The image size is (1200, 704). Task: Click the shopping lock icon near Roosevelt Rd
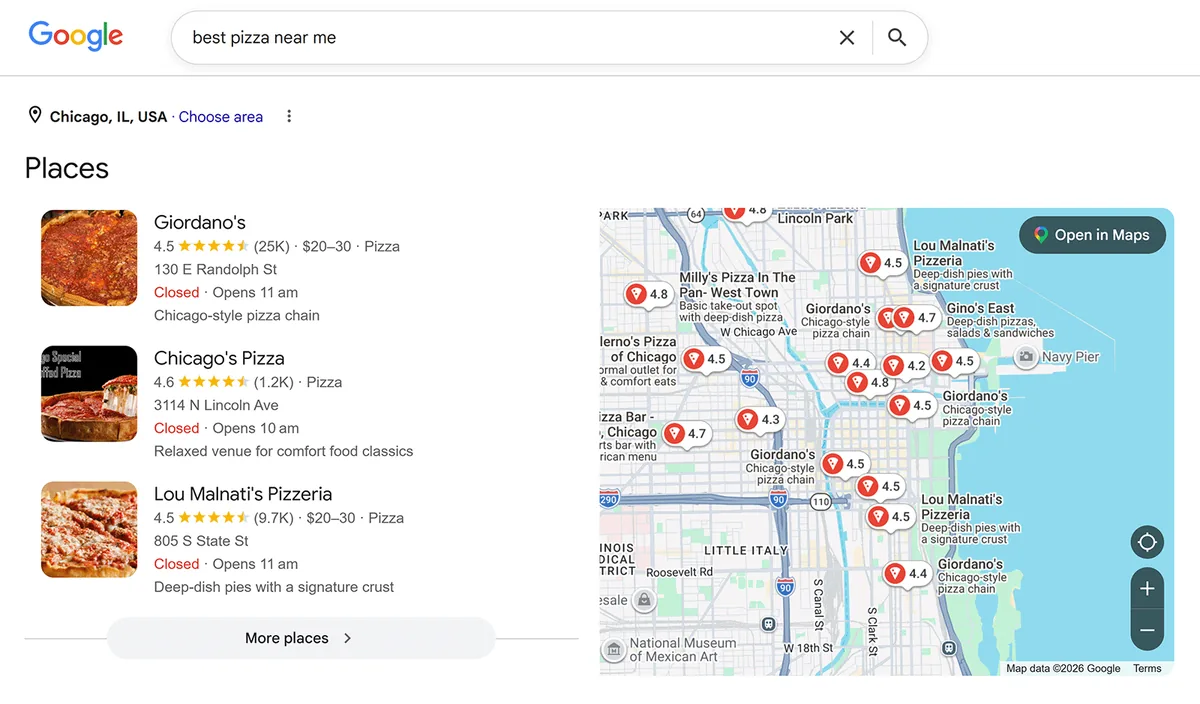point(644,600)
